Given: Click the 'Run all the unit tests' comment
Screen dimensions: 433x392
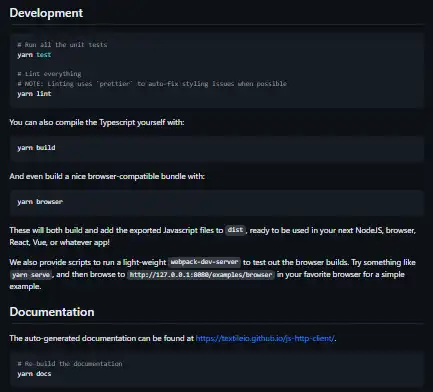Looking at the screenshot, I should coord(62,45).
